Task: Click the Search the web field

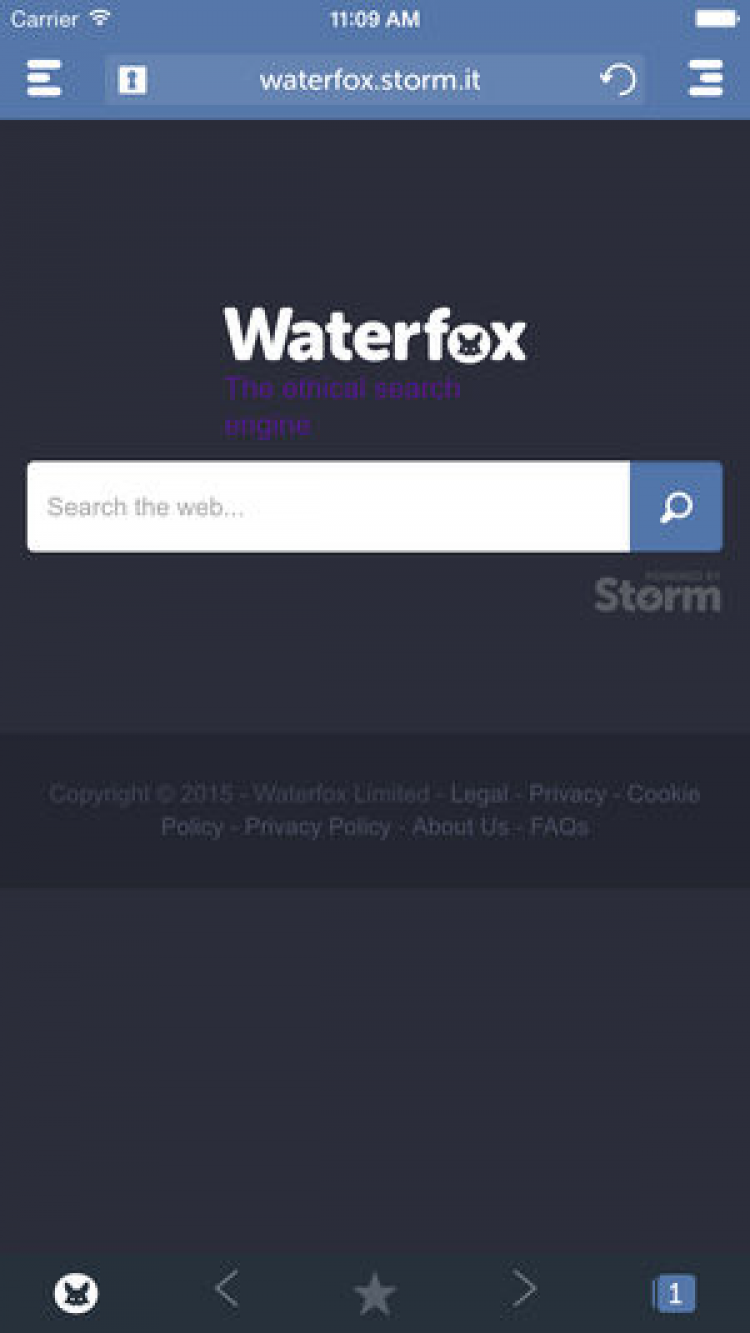Action: [x=328, y=506]
